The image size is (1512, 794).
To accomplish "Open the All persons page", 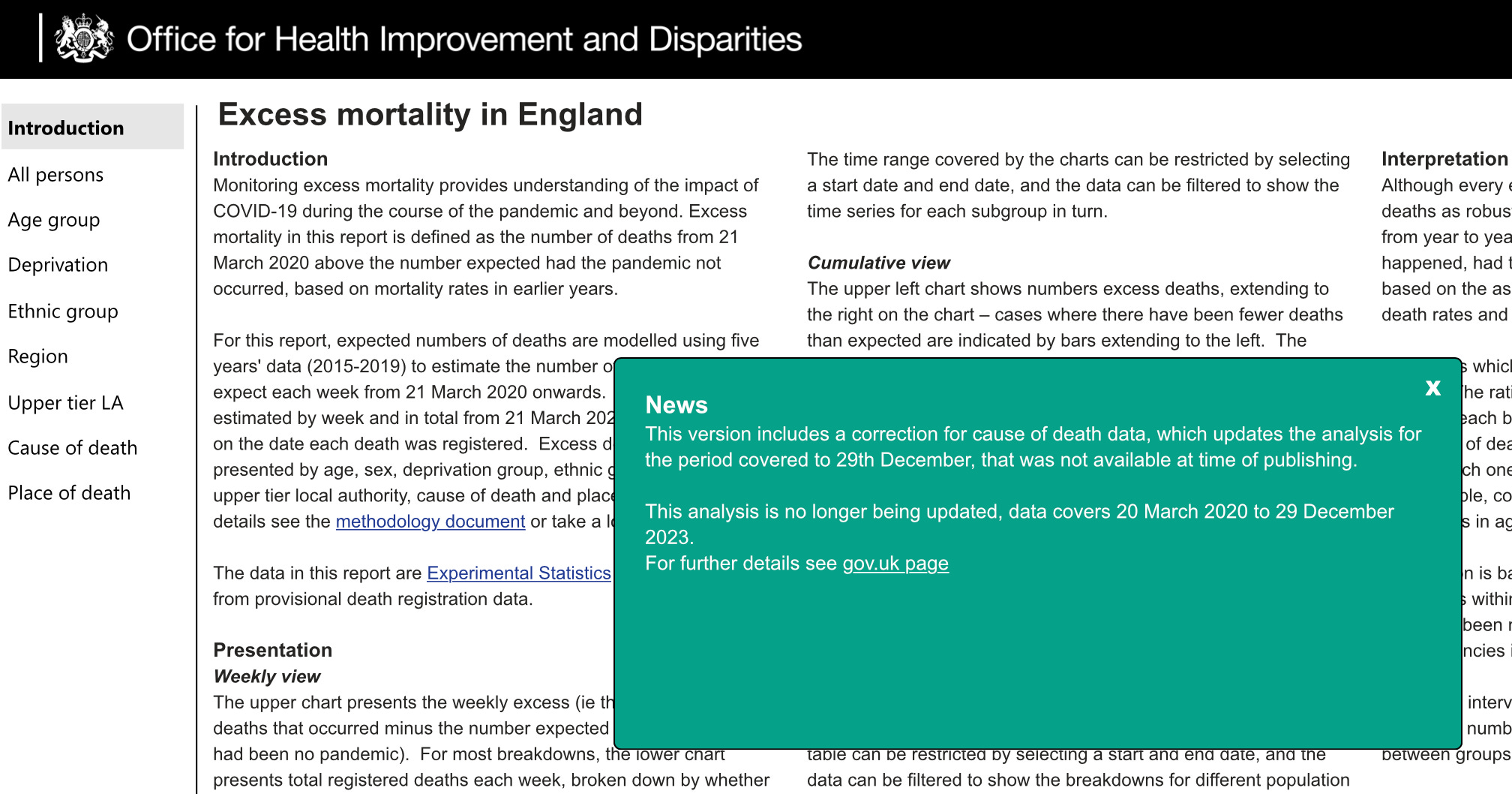I will (x=55, y=175).
